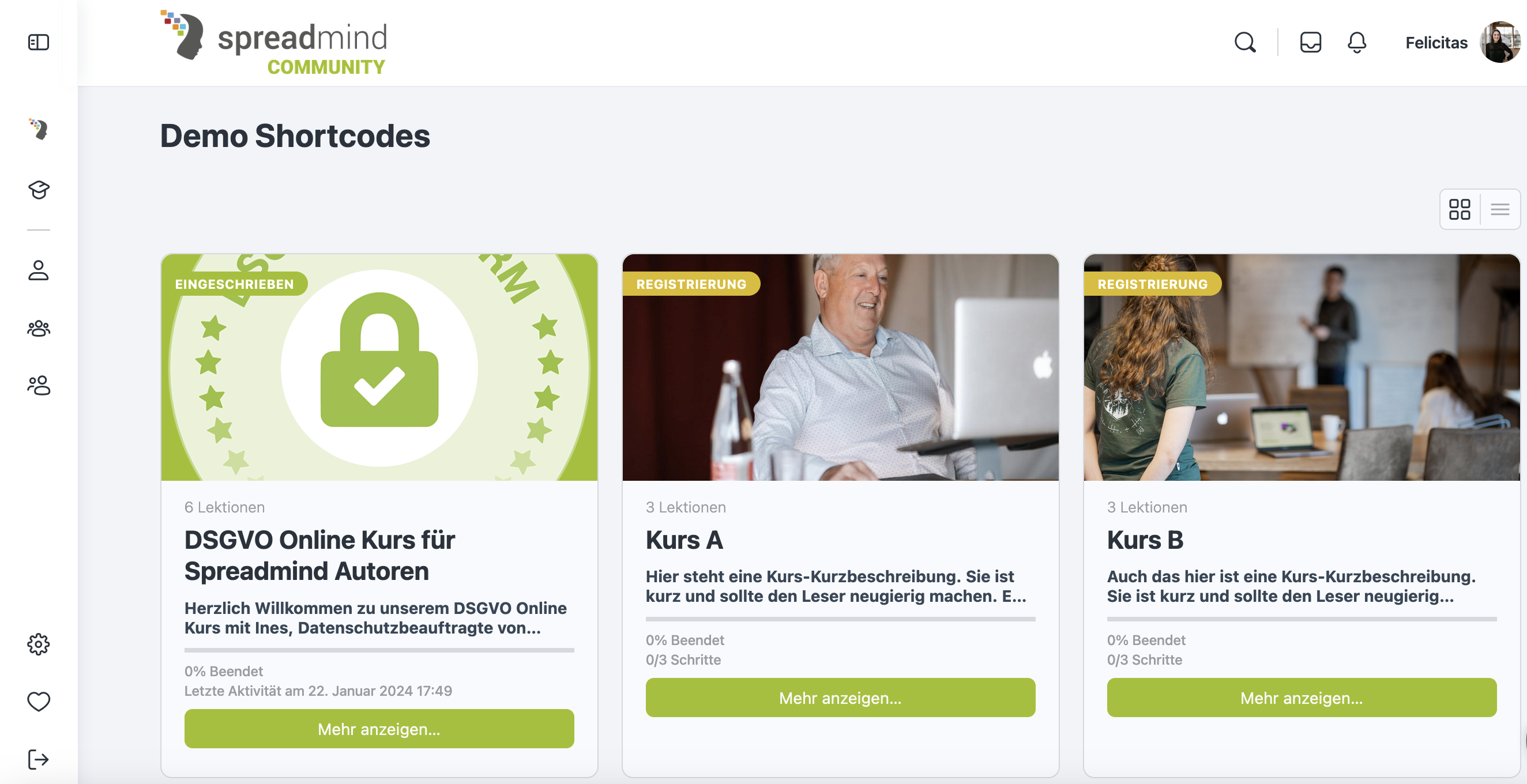Switch to list view
The image size is (1527, 784).
(x=1500, y=209)
